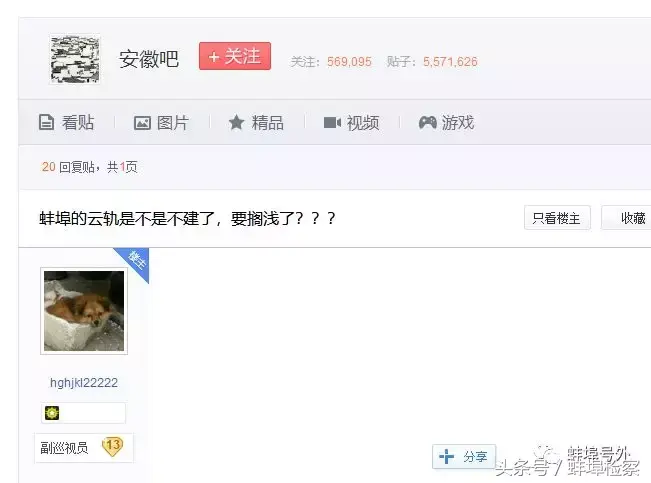Follow 安徽吧 with the red 关注 button

pyautogui.click(x=235, y=56)
